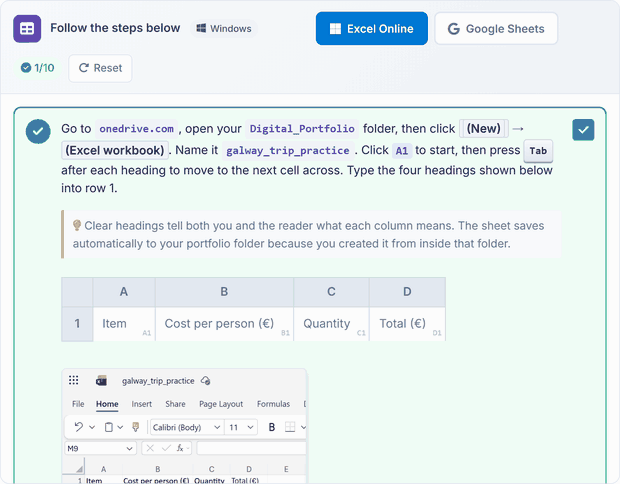
Task: Expand the Borders dropdown arrow
Action: (303, 427)
